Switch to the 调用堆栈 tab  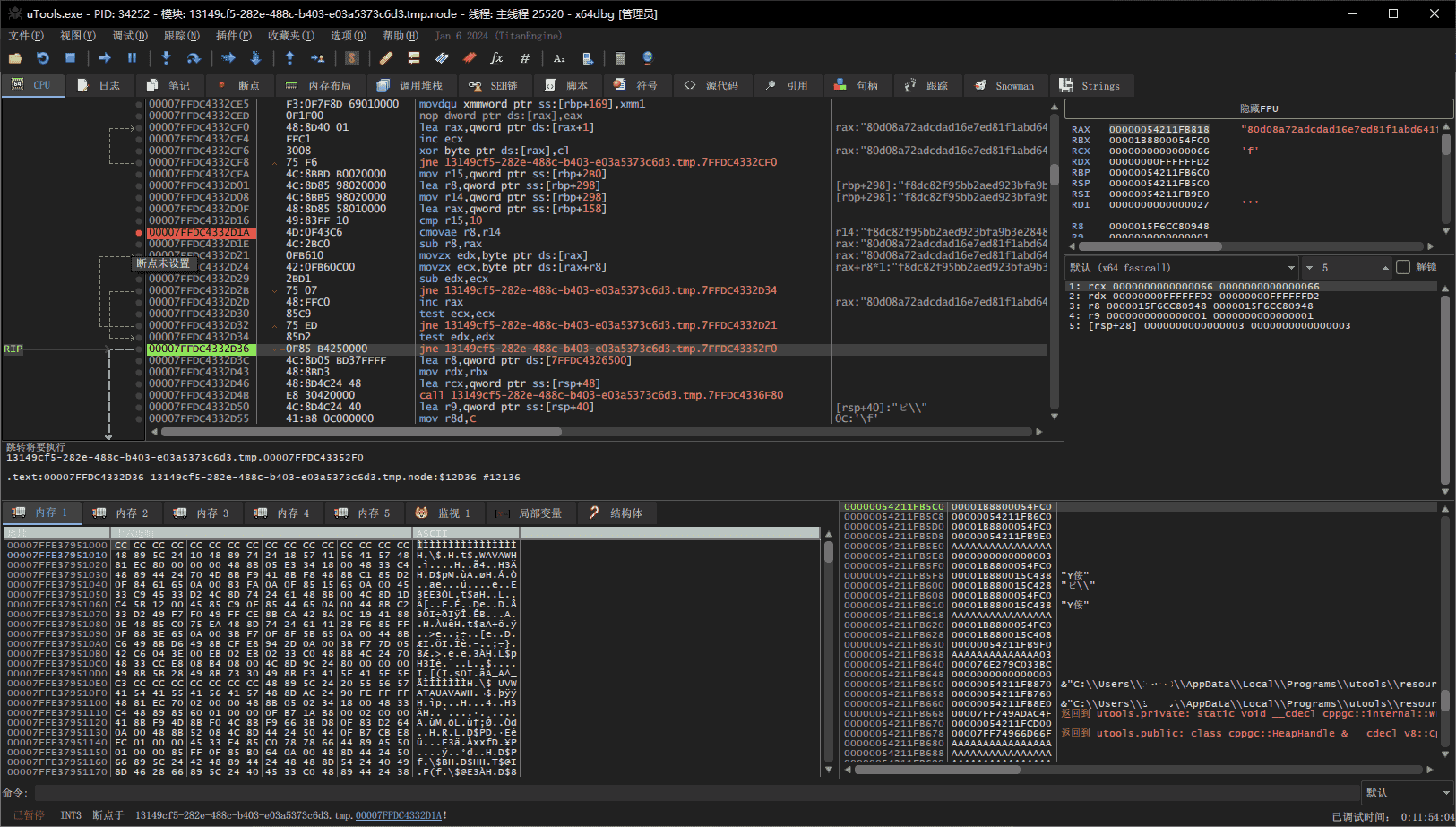(410, 86)
